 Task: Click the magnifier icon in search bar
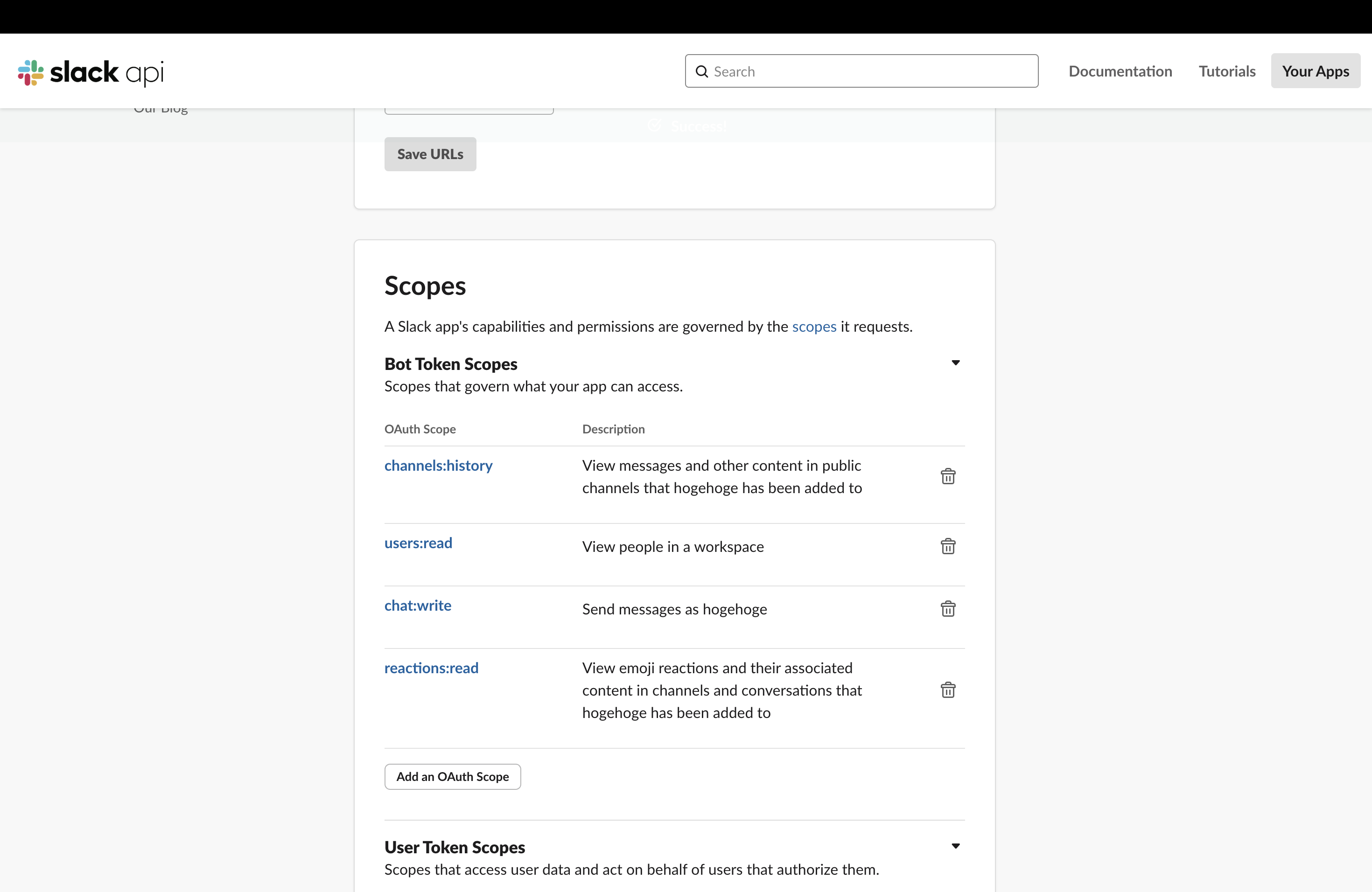click(701, 71)
